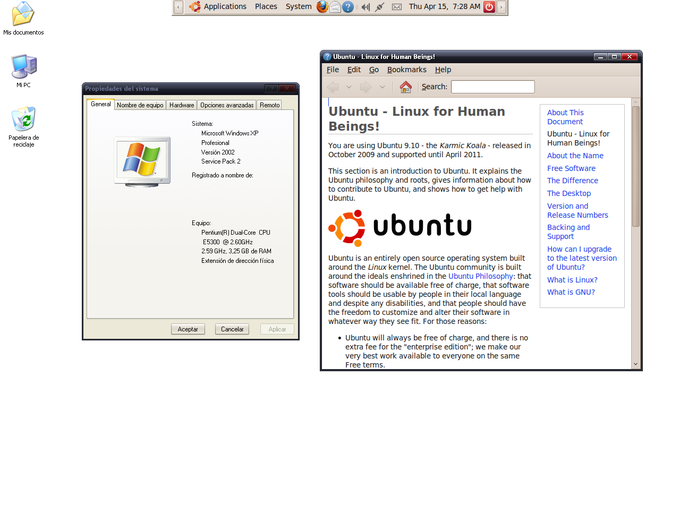Open Version and Release Numbers link

tap(578, 210)
